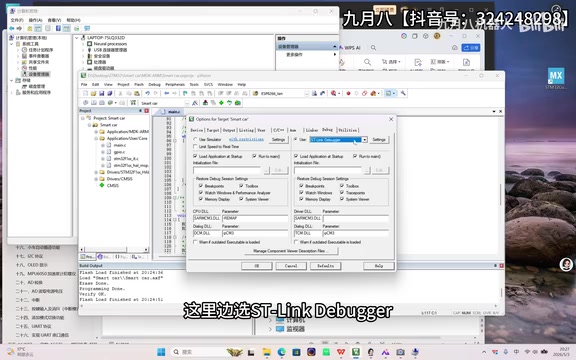Open Options for Target wand icon

195,103
